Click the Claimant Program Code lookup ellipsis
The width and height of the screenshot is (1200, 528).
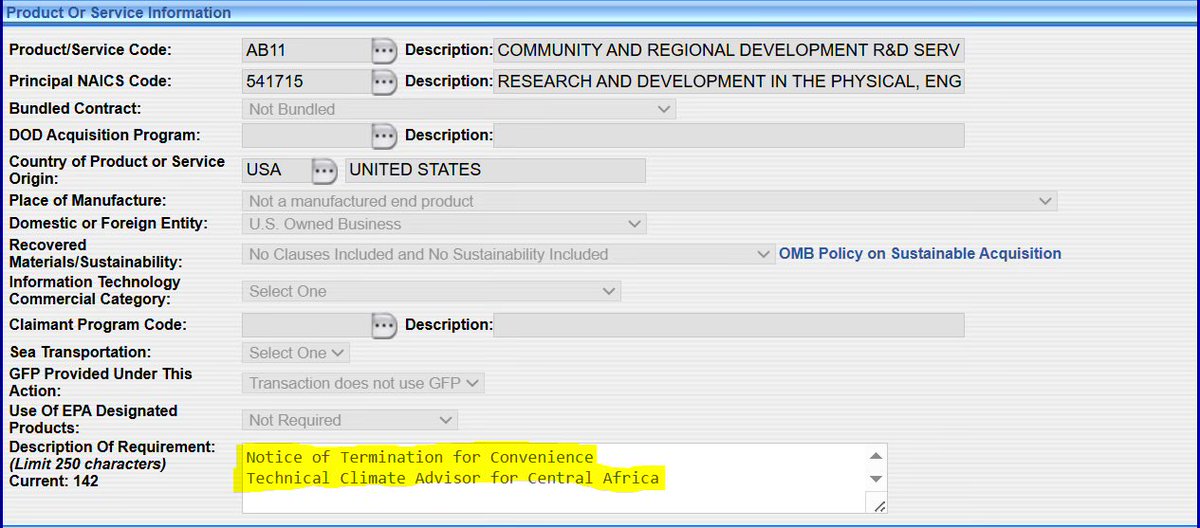pyautogui.click(x=384, y=325)
